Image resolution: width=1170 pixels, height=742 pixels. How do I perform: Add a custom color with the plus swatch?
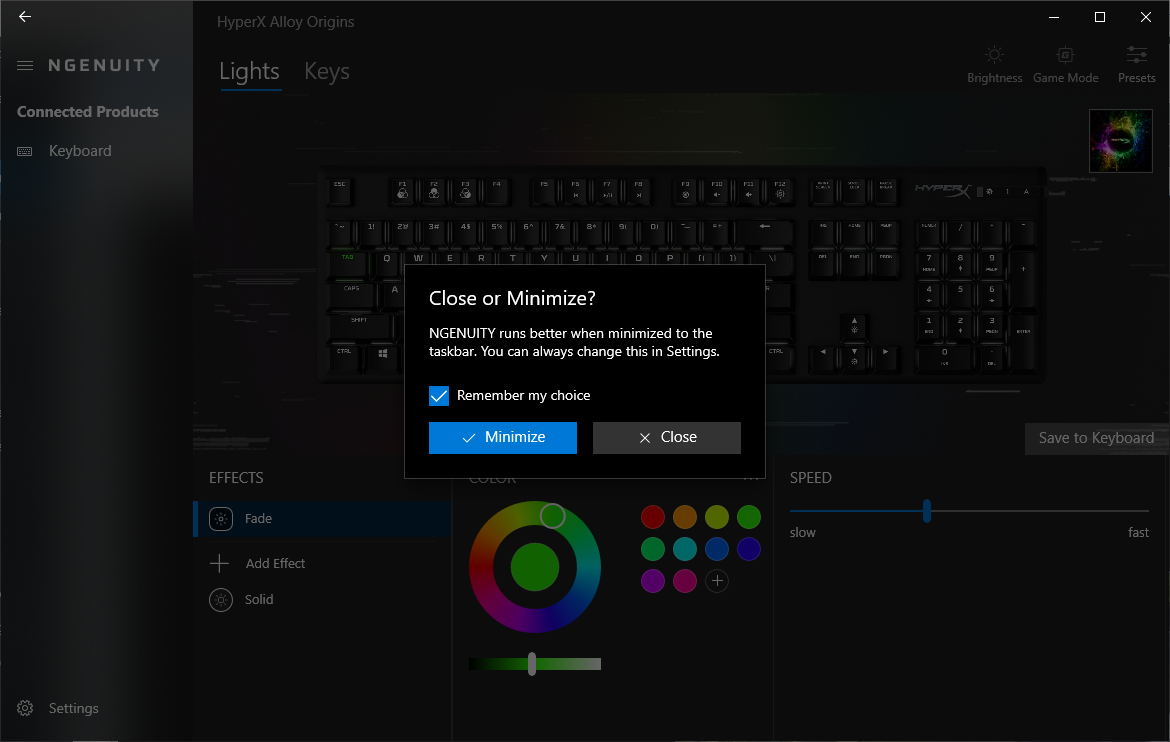[x=717, y=581]
